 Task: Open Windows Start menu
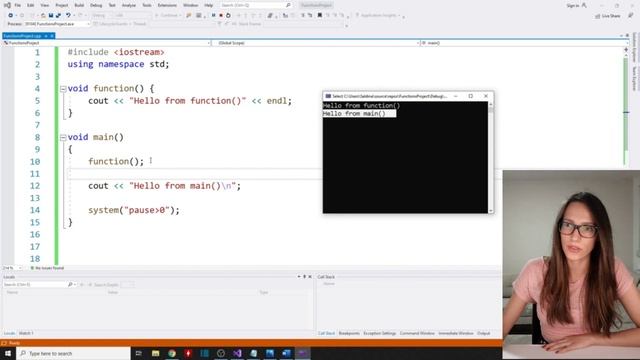pos(8,353)
